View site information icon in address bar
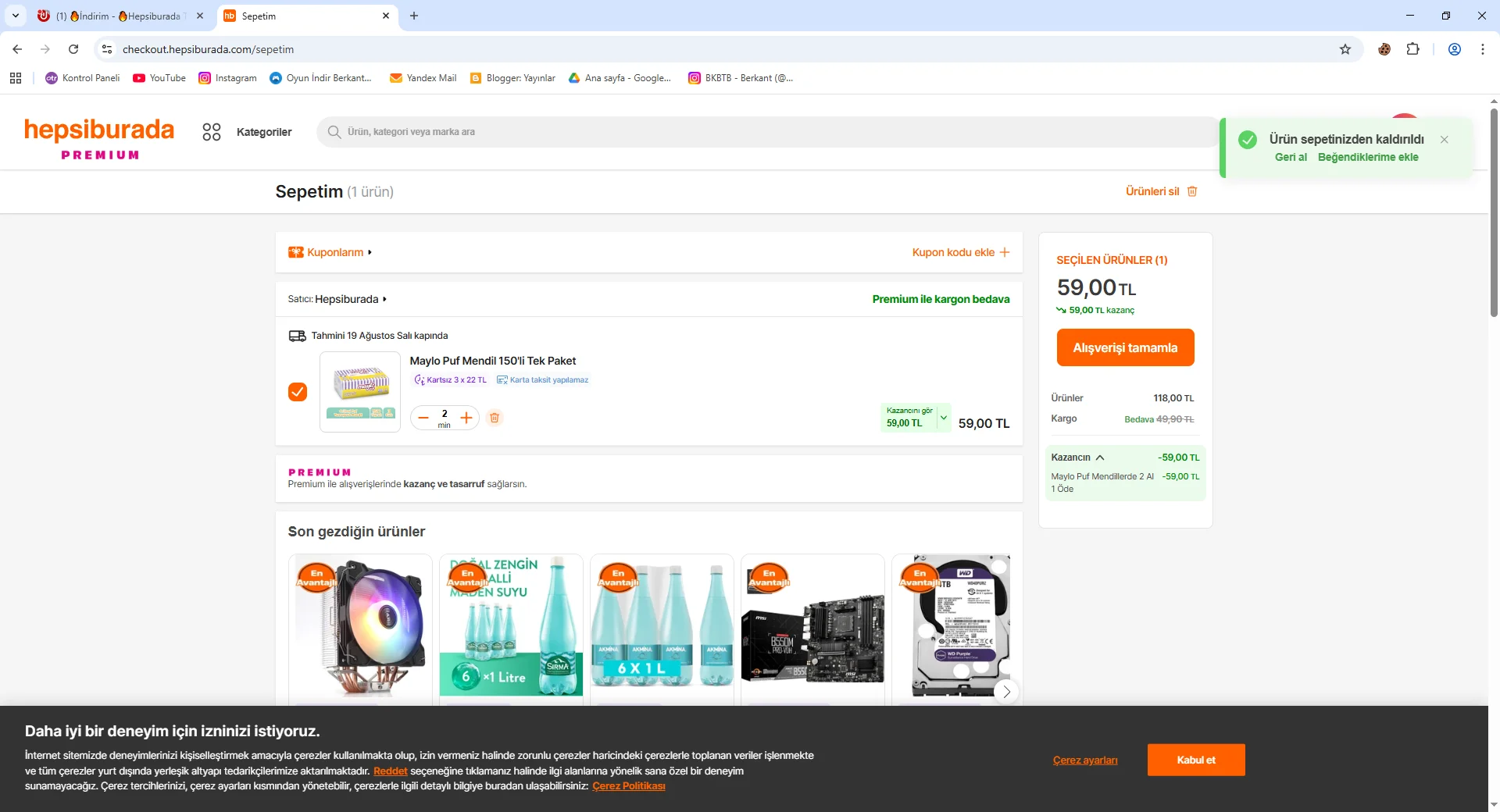Viewport: 1500px width, 812px height. pos(107,49)
